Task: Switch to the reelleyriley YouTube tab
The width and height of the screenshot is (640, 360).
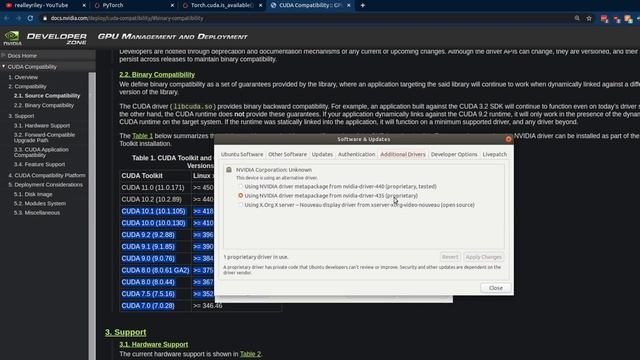Action: click(43, 5)
